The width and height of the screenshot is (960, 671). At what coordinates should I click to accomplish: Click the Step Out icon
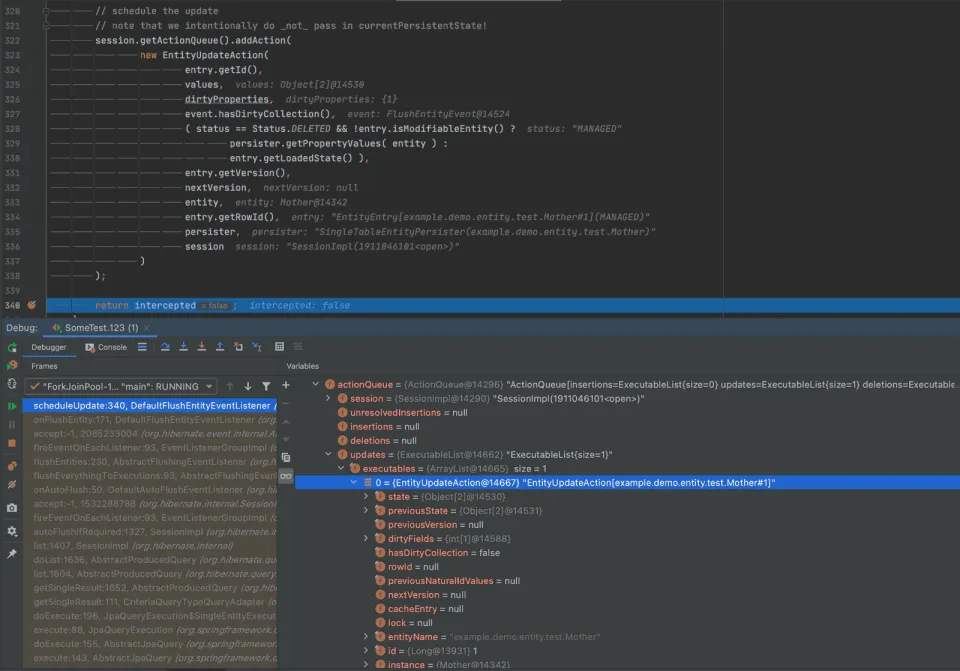tap(220, 347)
